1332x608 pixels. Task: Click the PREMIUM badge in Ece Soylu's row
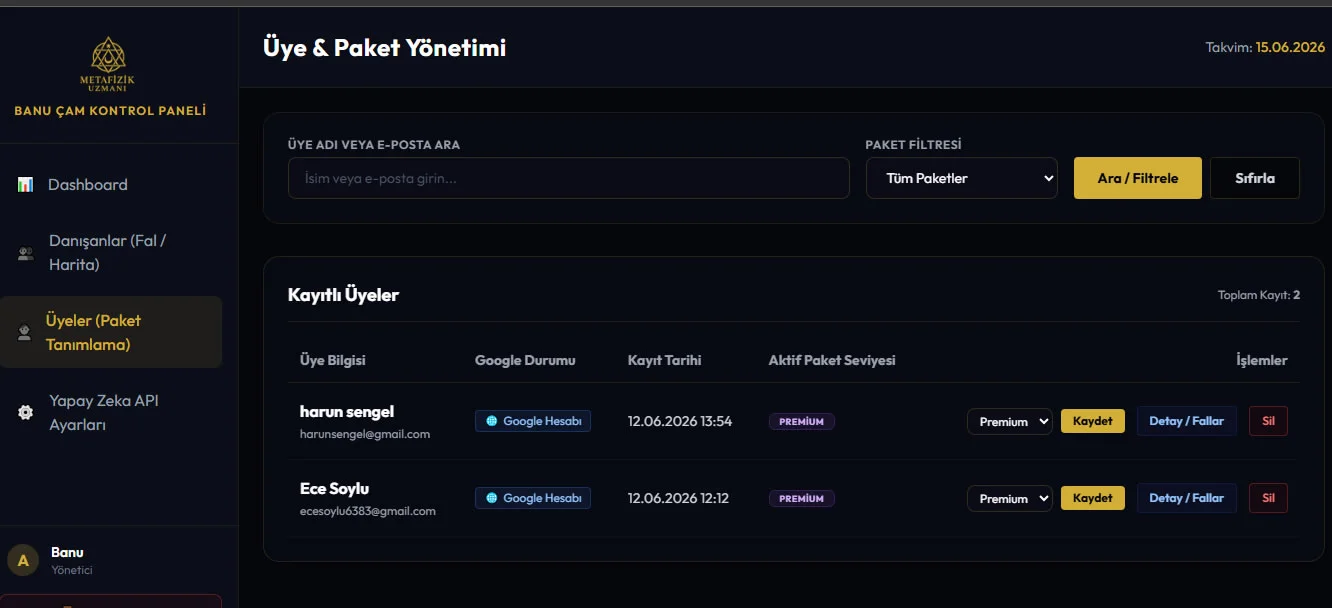(802, 498)
